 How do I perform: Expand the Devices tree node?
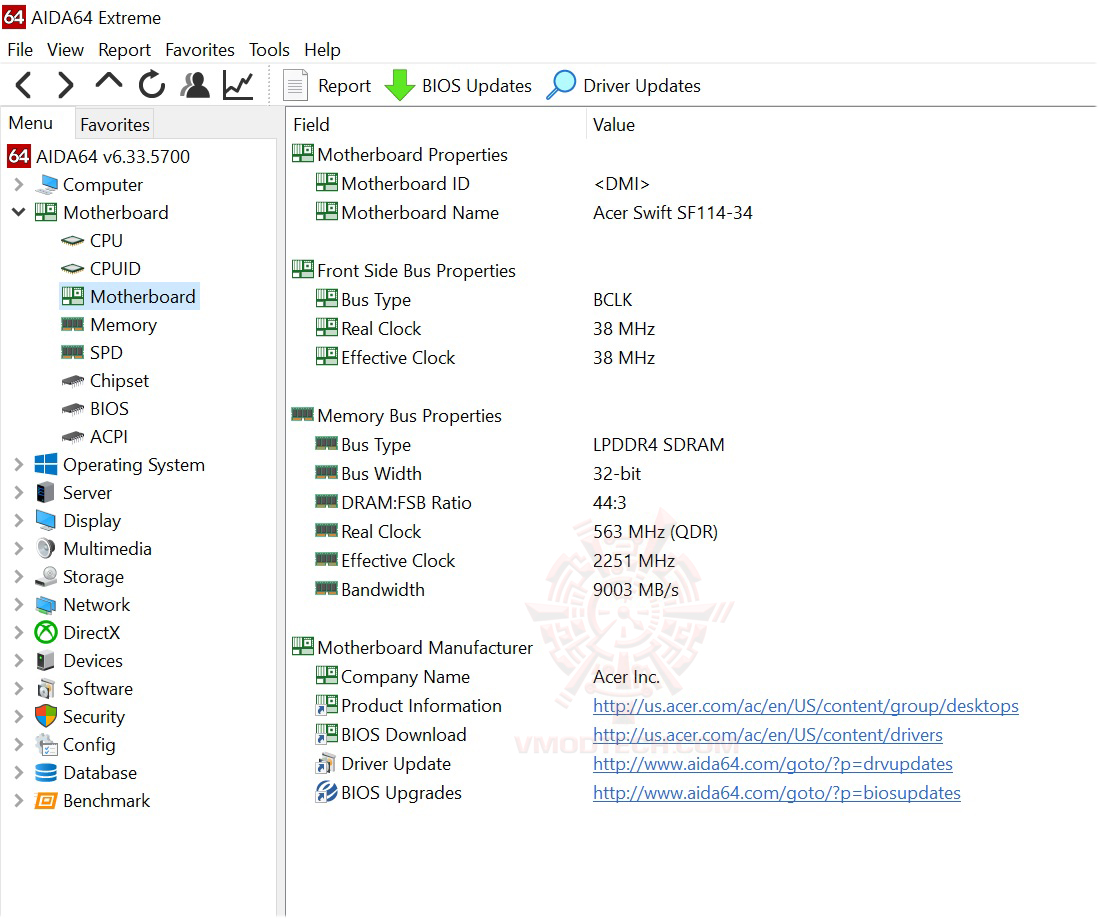pyautogui.click(x=19, y=660)
